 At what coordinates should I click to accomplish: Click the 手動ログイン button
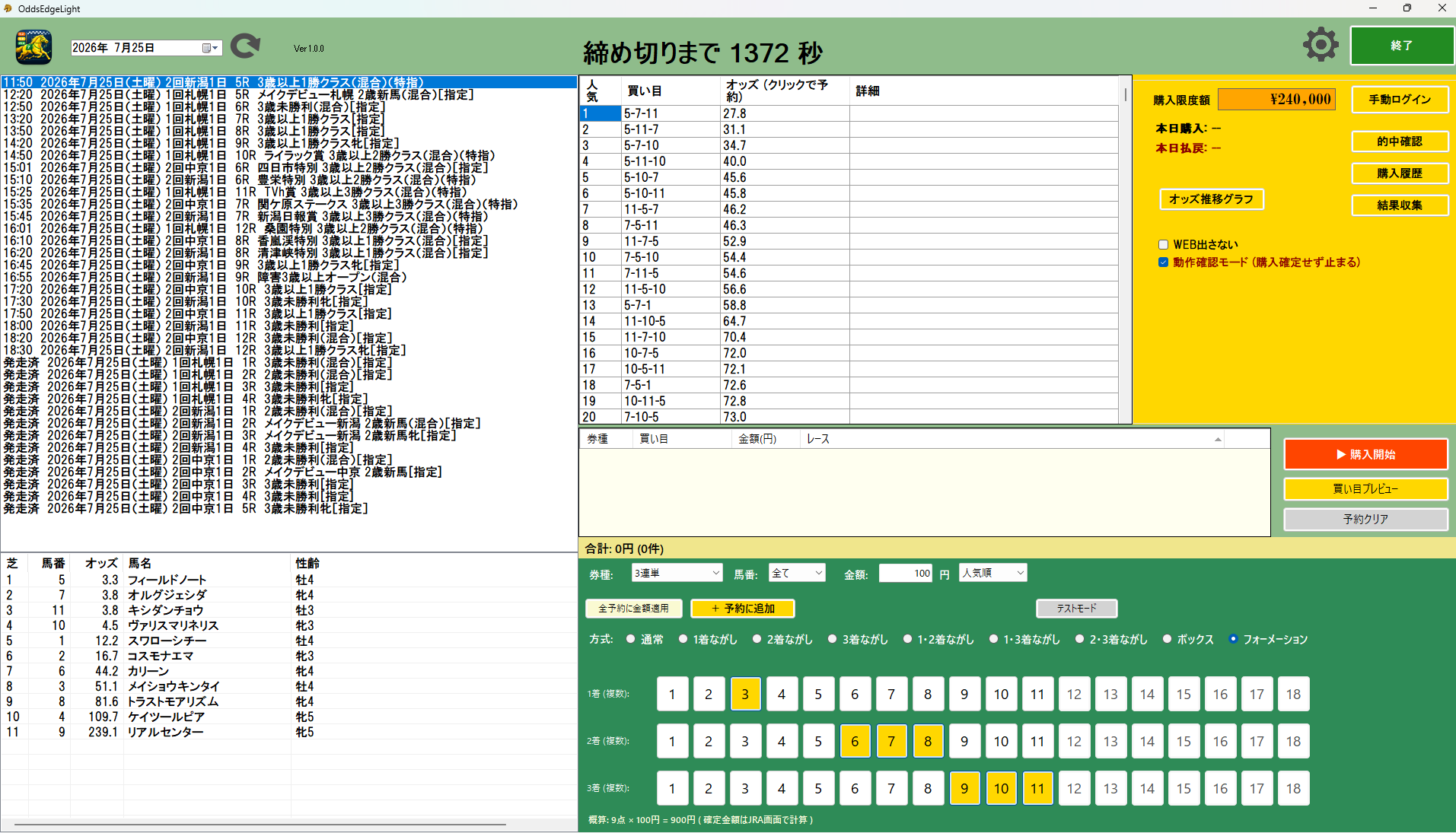coord(1400,100)
